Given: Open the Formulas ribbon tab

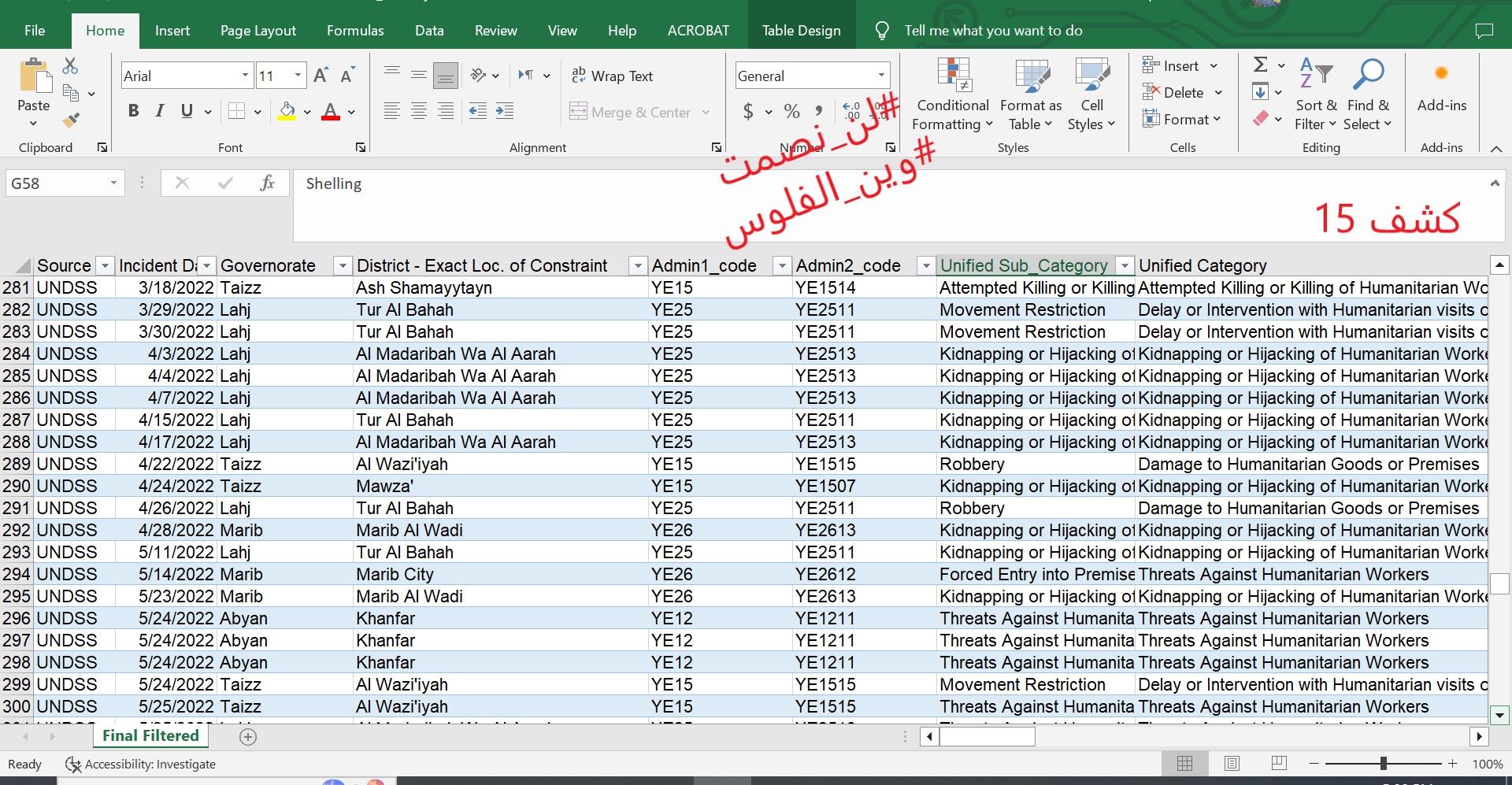Looking at the screenshot, I should click(355, 31).
